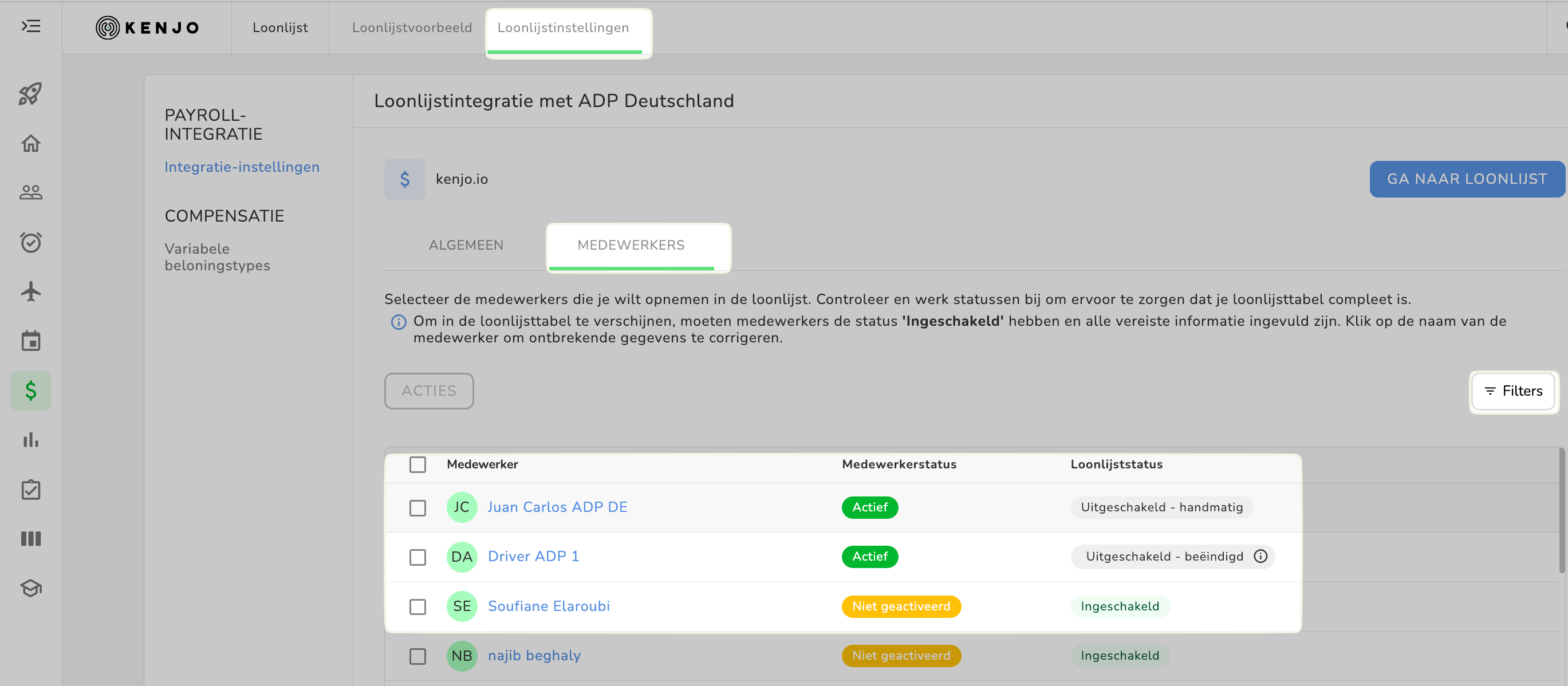
Task: Tick the checkbox for Juan Carlos ADP DE
Action: coord(417,508)
